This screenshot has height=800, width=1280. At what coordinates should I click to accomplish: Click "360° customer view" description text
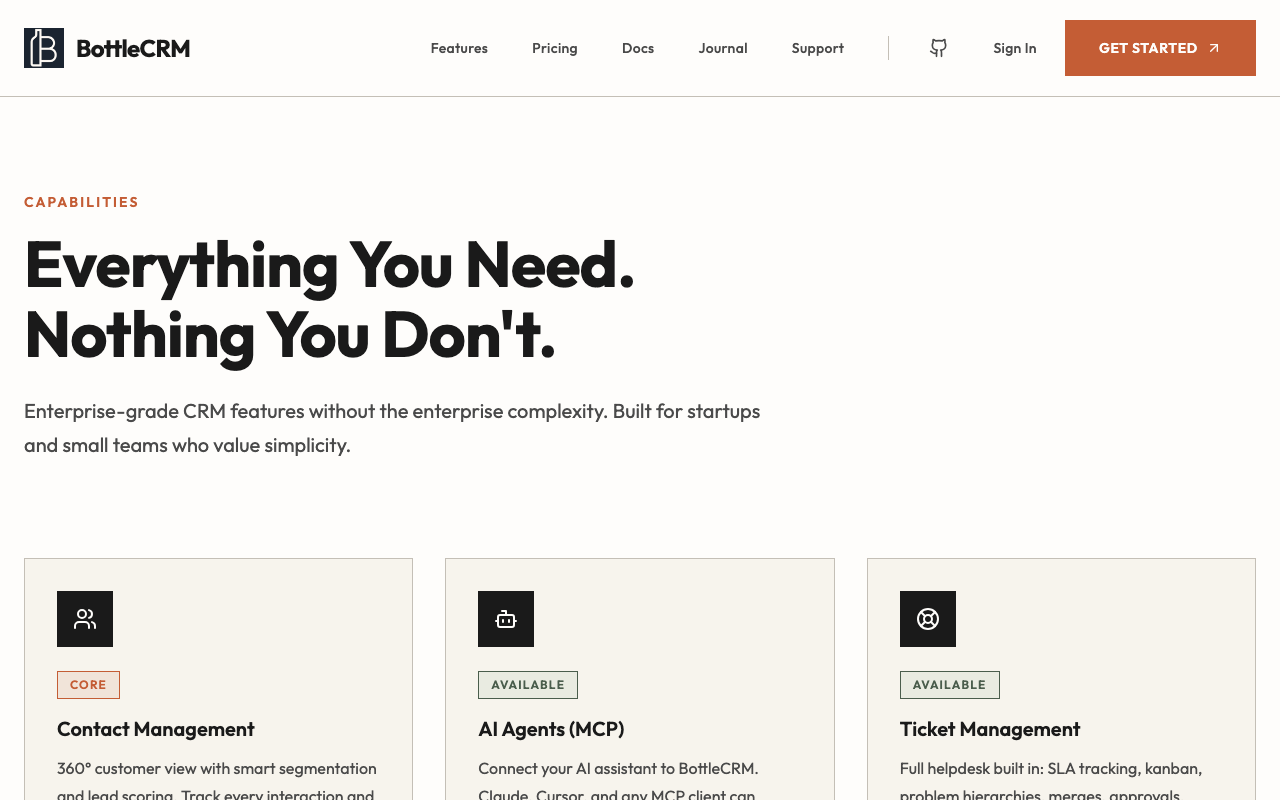(217, 781)
